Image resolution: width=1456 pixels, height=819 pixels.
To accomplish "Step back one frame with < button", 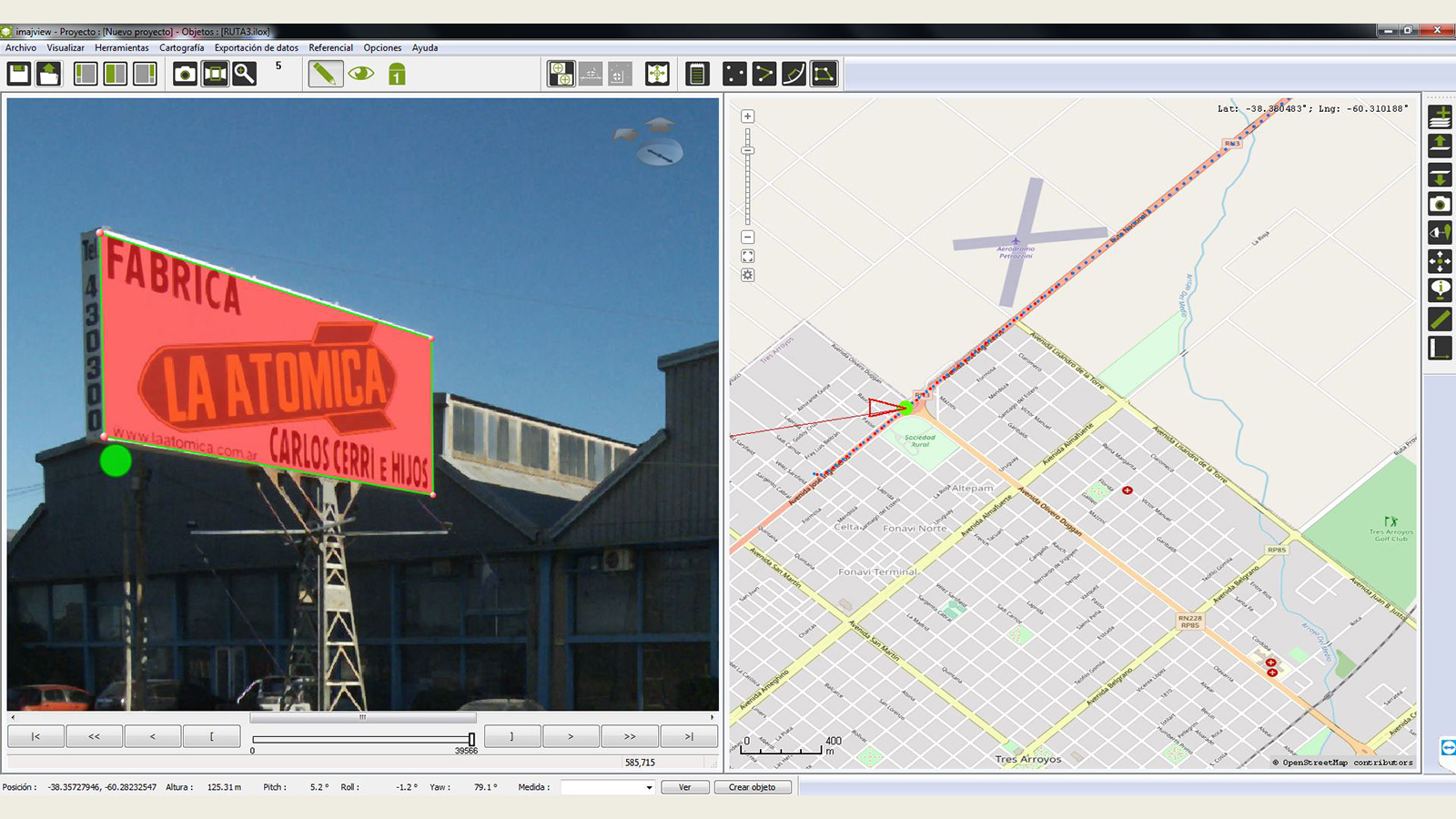I will click(x=152, y=736).
